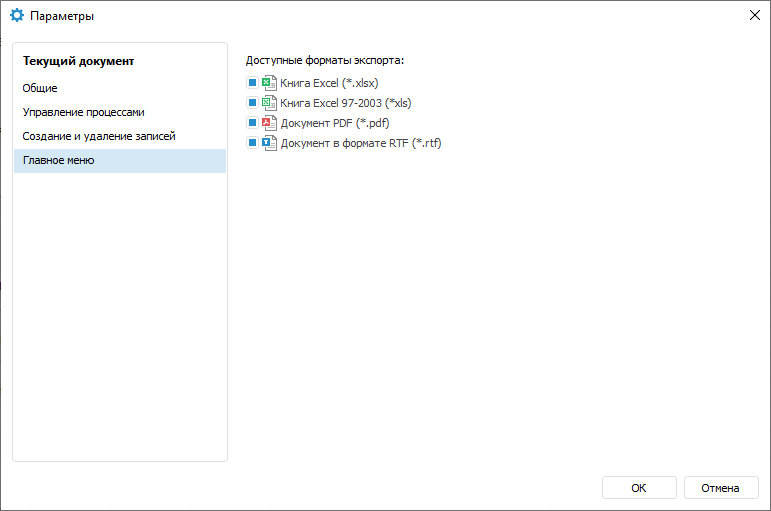
Task: Toggle the Книга Excel (*.xlsx) checkbox
Action: click(252, 83)
